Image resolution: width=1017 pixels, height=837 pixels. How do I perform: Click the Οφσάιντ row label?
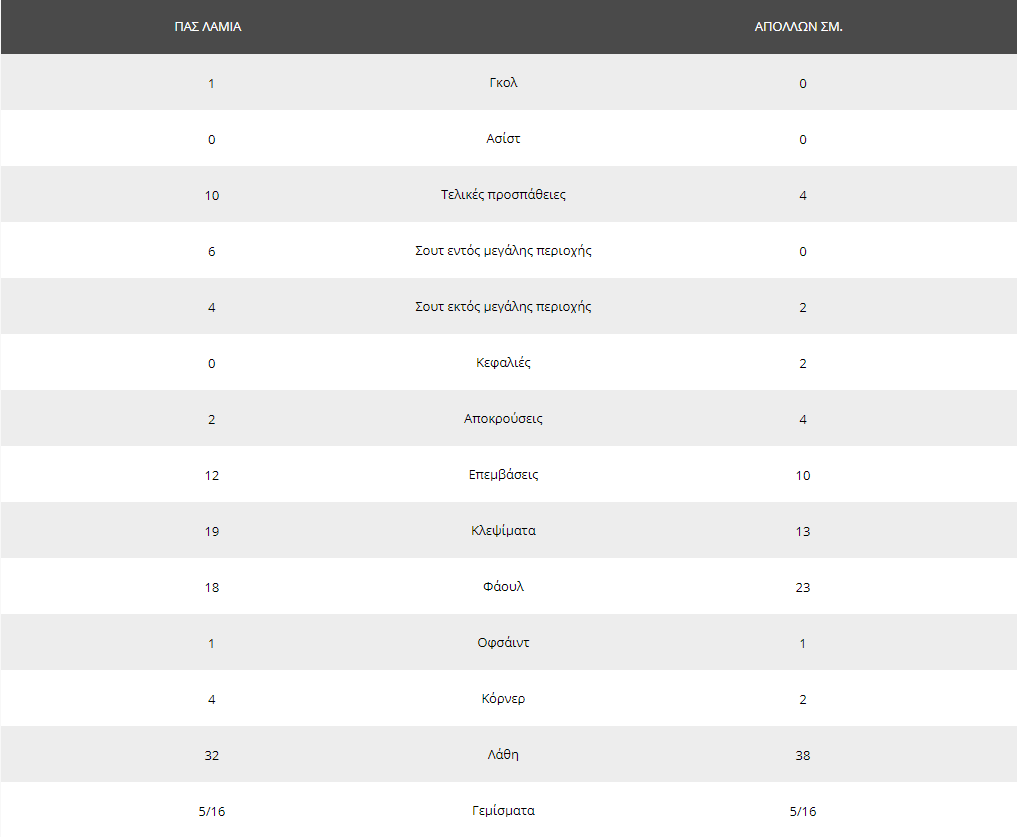(x=503, y=642)
